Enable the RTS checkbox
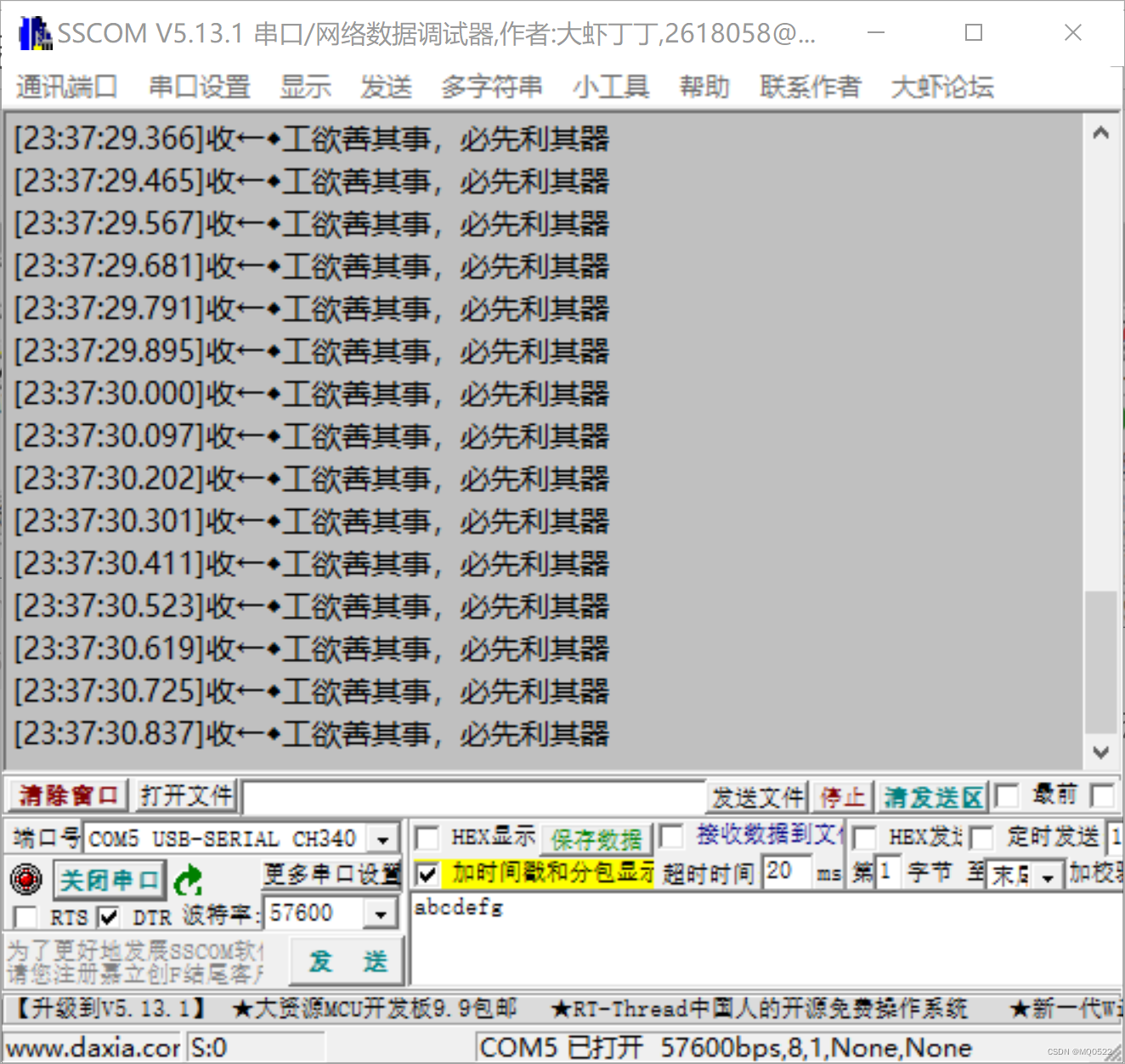 click(x=25, y=916)
